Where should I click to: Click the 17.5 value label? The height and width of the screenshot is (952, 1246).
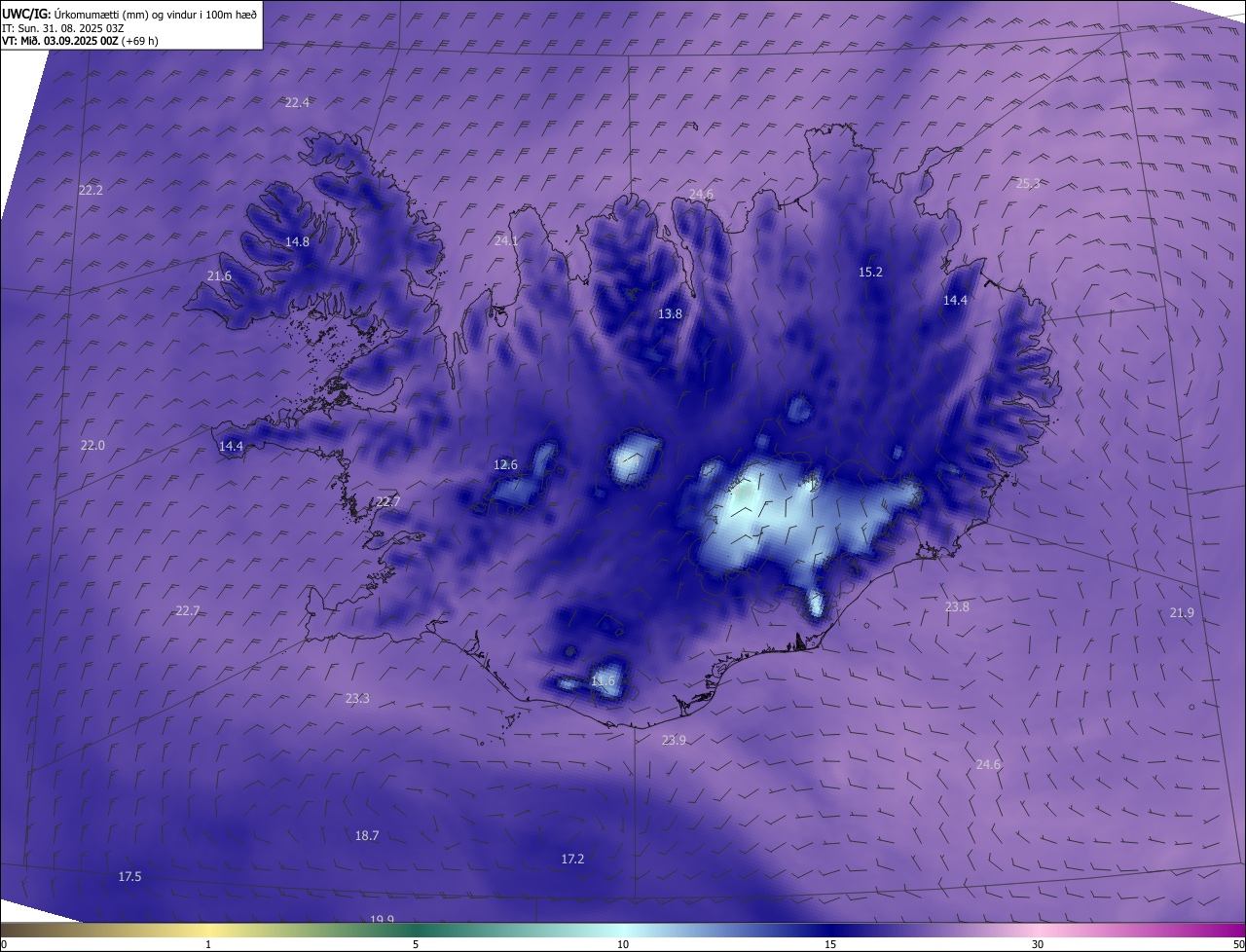point(129,877)
